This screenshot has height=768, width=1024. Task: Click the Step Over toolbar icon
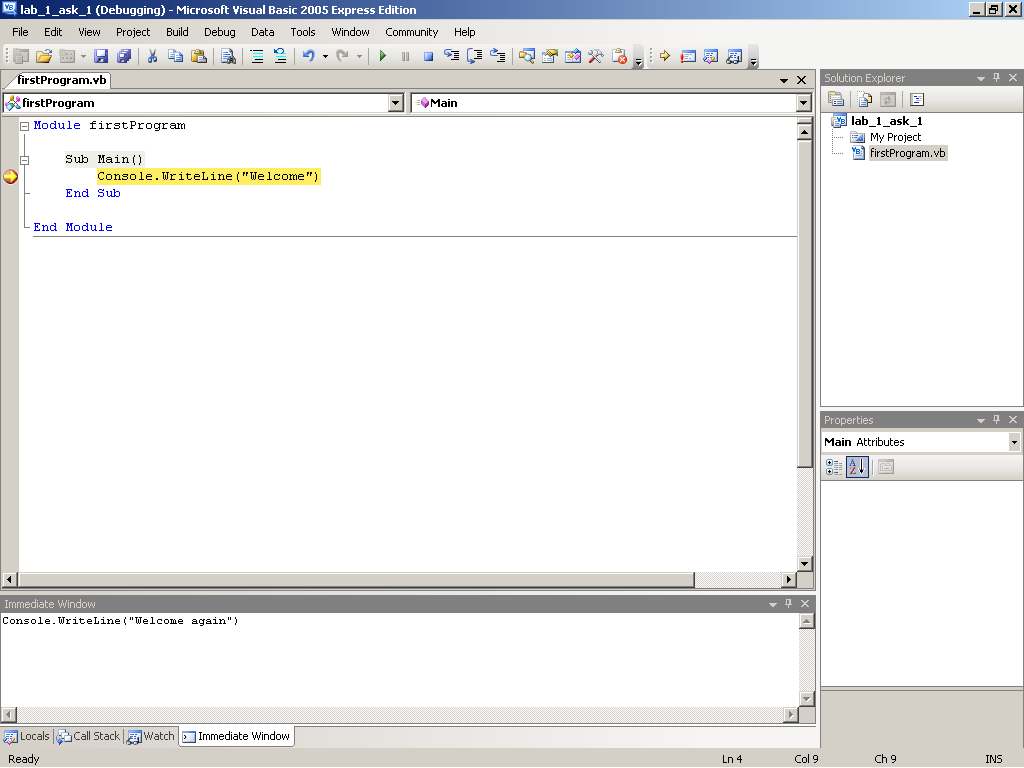click(475, 56)
